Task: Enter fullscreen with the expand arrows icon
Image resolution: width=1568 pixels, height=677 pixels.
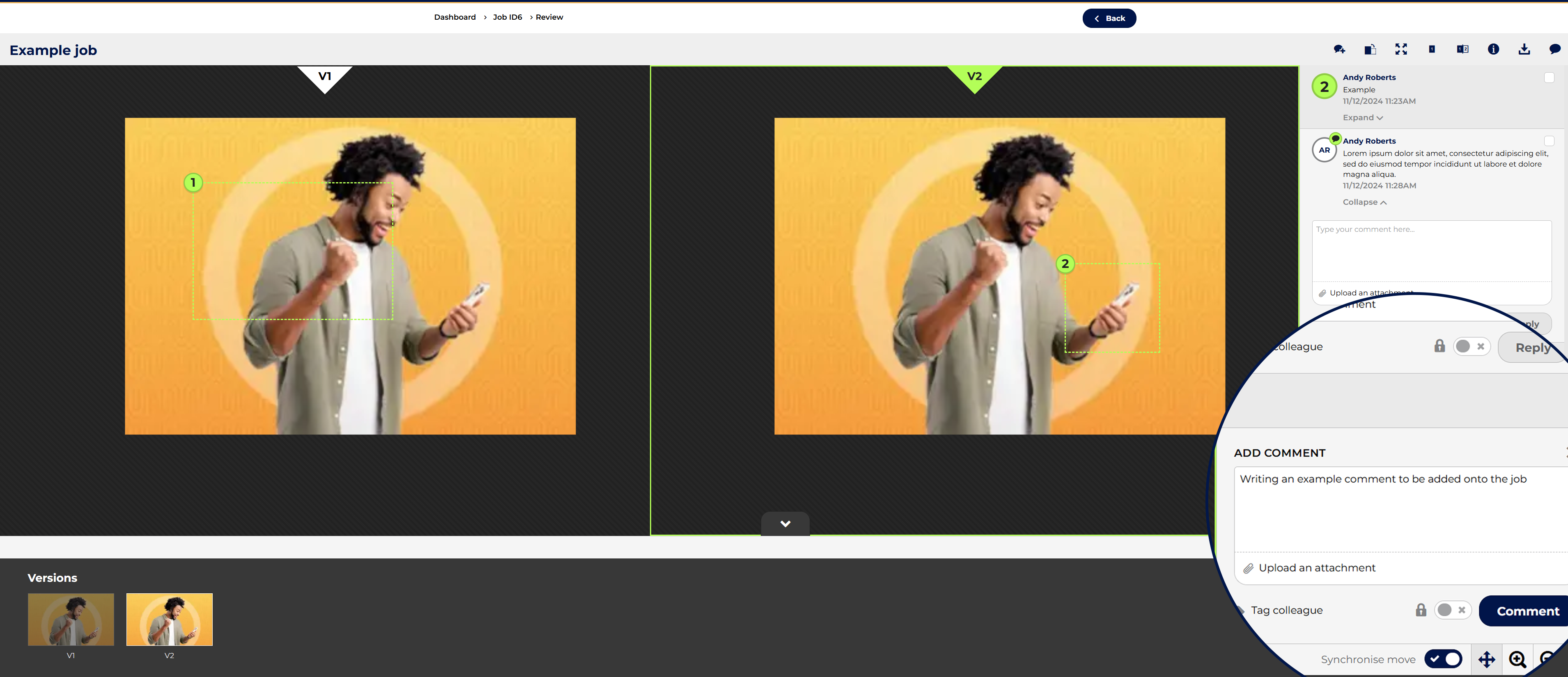Action: pyautogui.click(x=1401, y=49)
